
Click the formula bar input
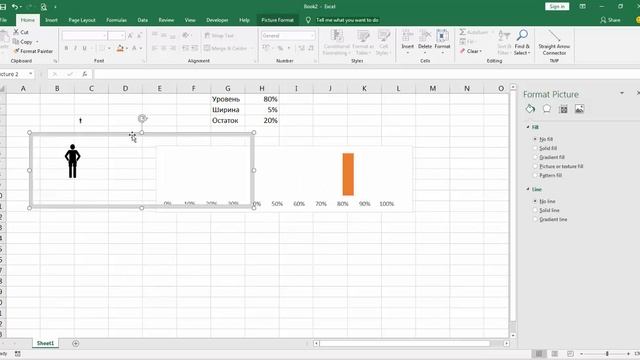point(366,74)
